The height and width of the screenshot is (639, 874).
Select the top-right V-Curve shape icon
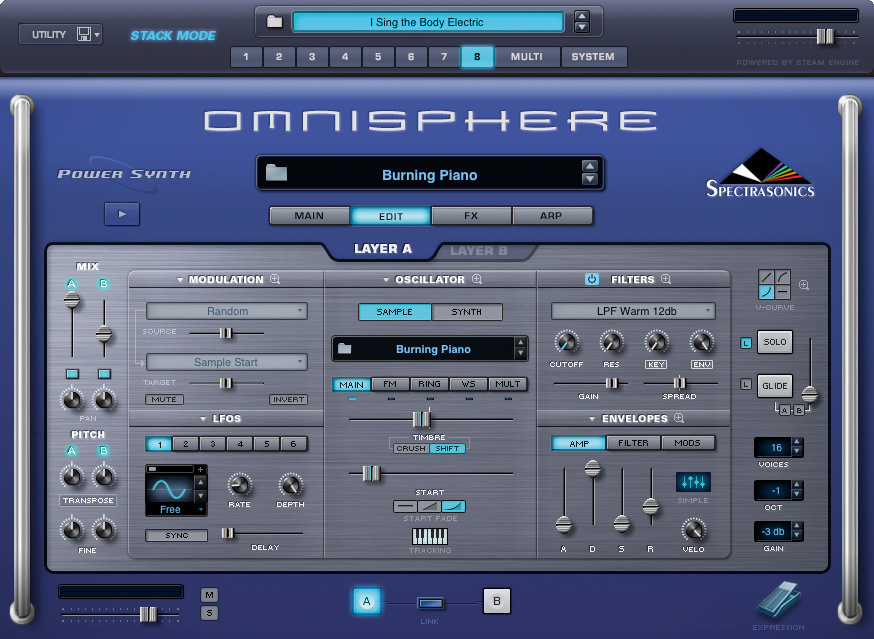(782, 277)
